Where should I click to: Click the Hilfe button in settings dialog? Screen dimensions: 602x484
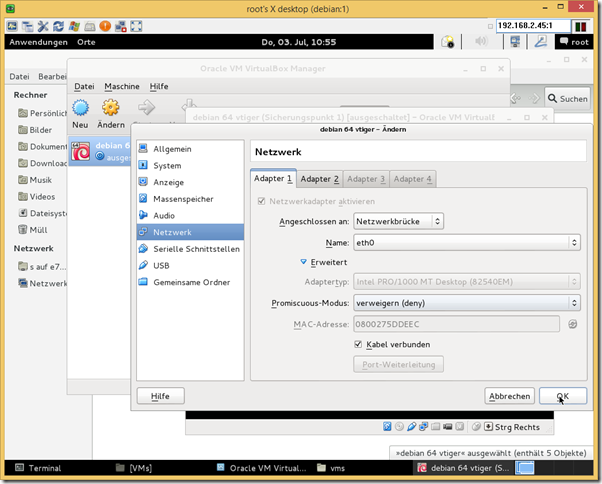coord(160,396)
